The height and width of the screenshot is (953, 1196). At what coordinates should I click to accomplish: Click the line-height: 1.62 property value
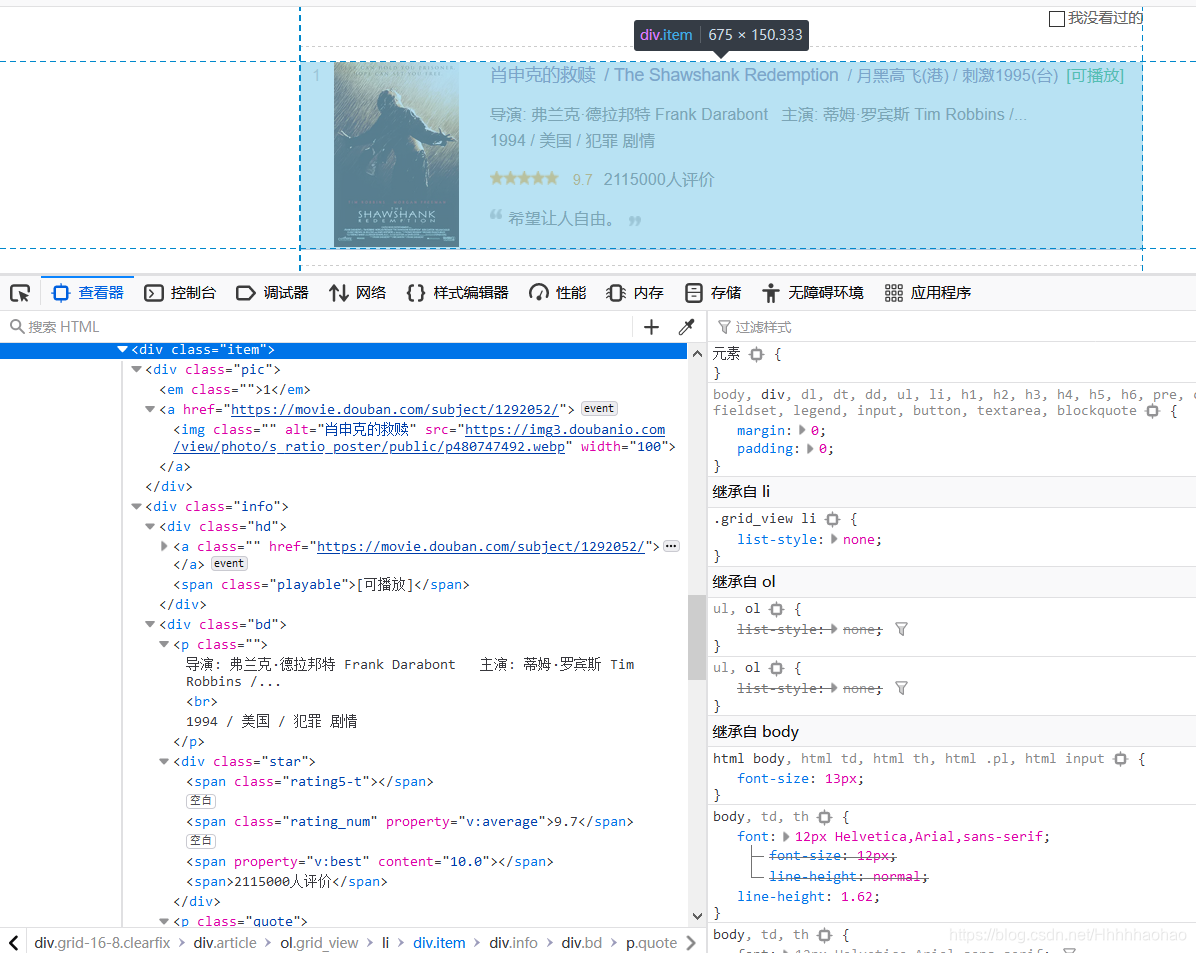pos(859,897)
